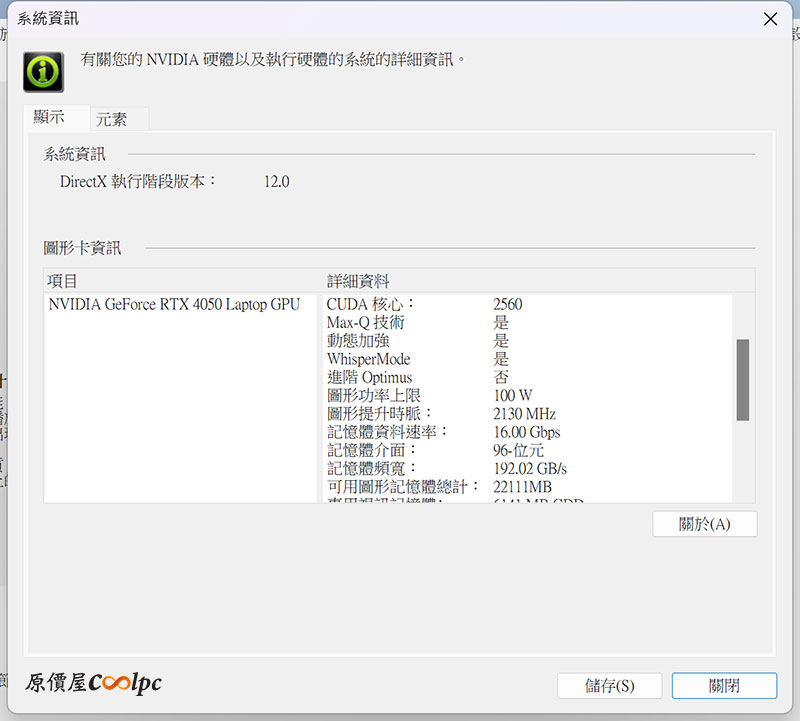Open the 關於(A) about button
Viewport: 800px width, 721px height.
click(x=705, y=524)
